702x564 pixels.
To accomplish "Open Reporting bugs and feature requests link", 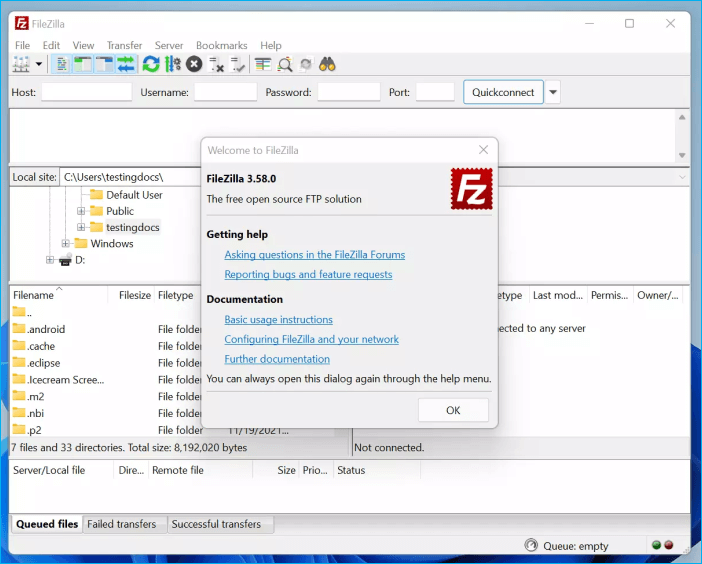I will tap(308, 274).
